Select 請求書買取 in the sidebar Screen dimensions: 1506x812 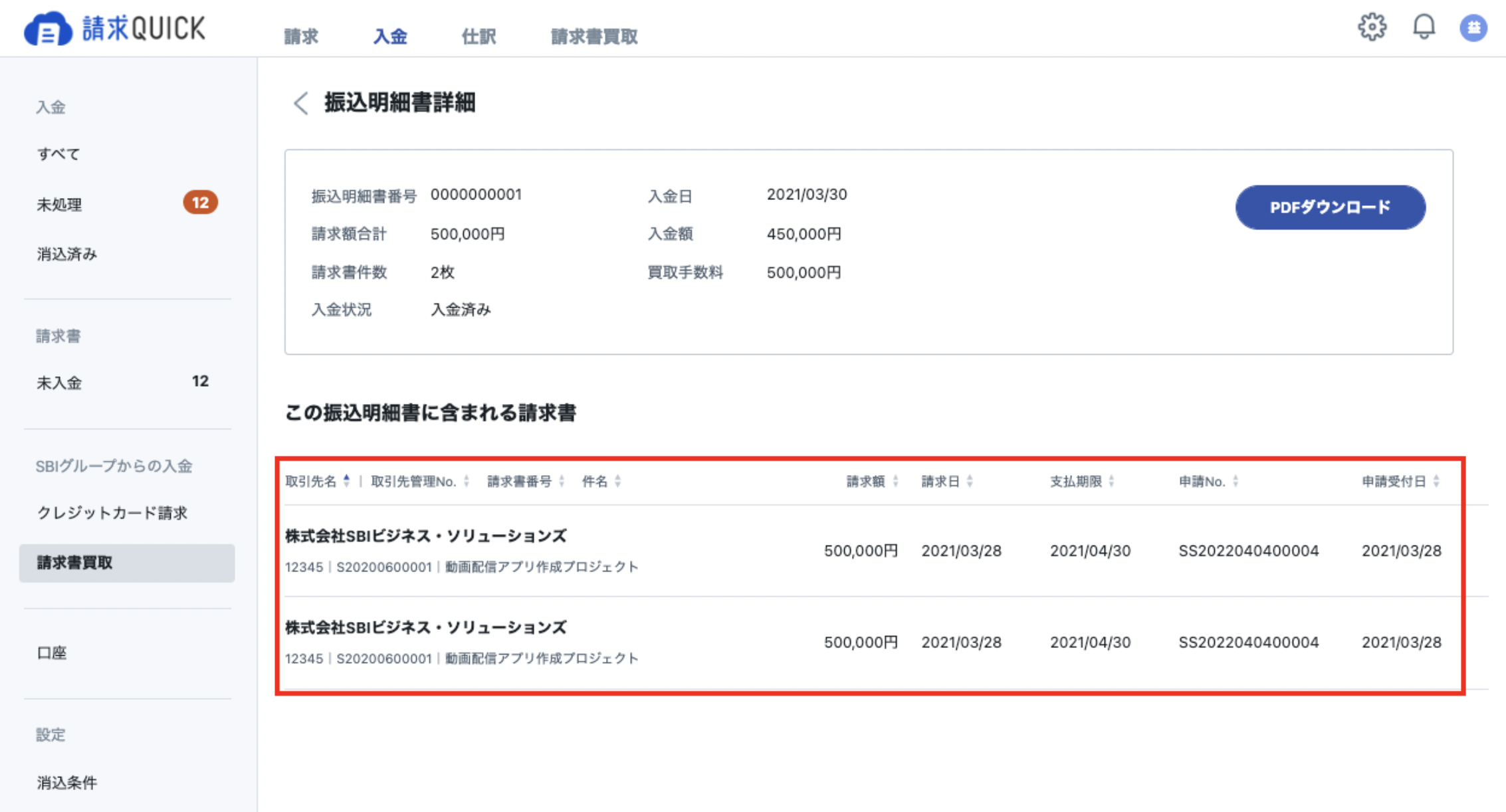[126, 563]
